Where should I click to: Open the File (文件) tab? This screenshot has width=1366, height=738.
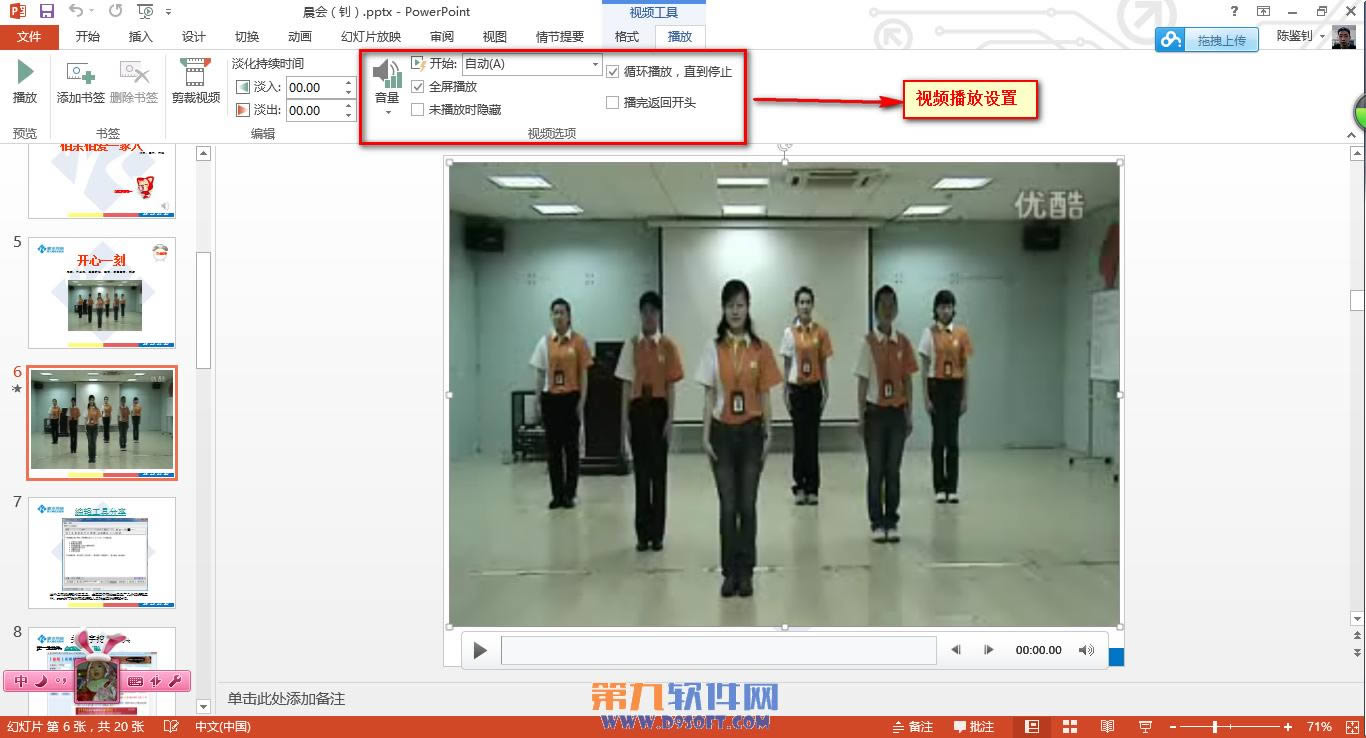tap(29, 37)
